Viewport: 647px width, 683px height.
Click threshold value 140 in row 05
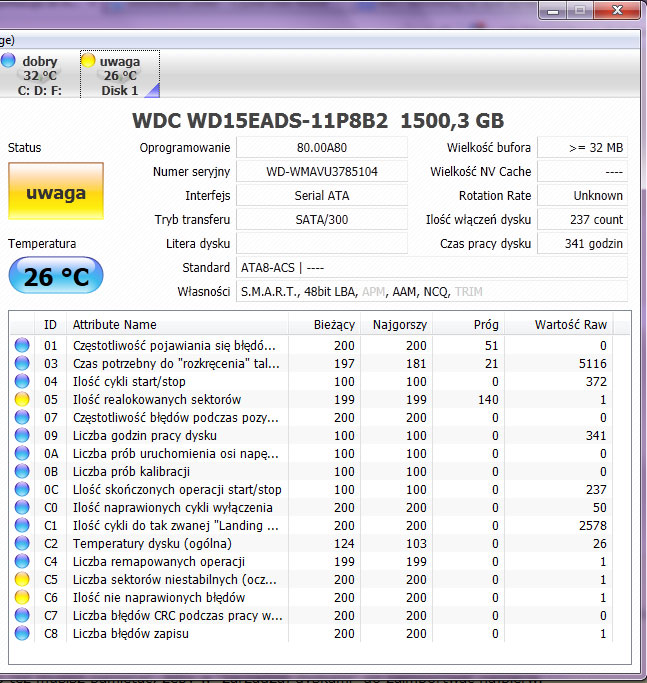[x=488, y=399]
